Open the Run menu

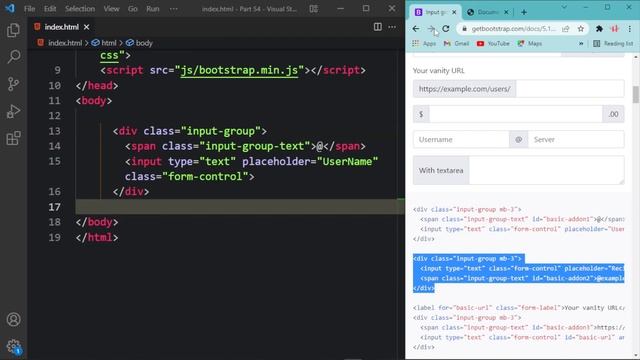153,9
